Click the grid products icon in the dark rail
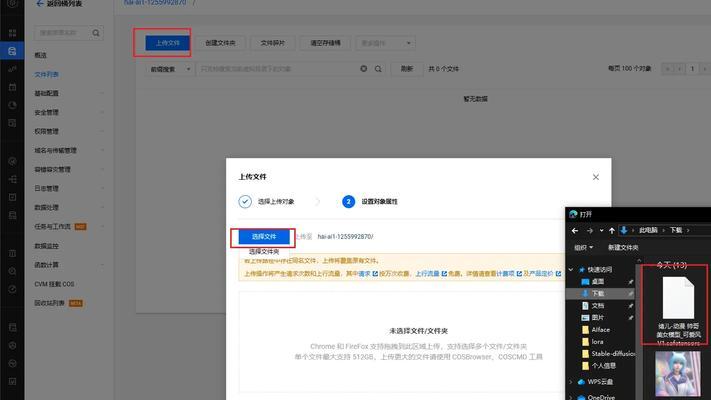The width and height of the screenshot is (711, 400). click(x=13, y=33)
